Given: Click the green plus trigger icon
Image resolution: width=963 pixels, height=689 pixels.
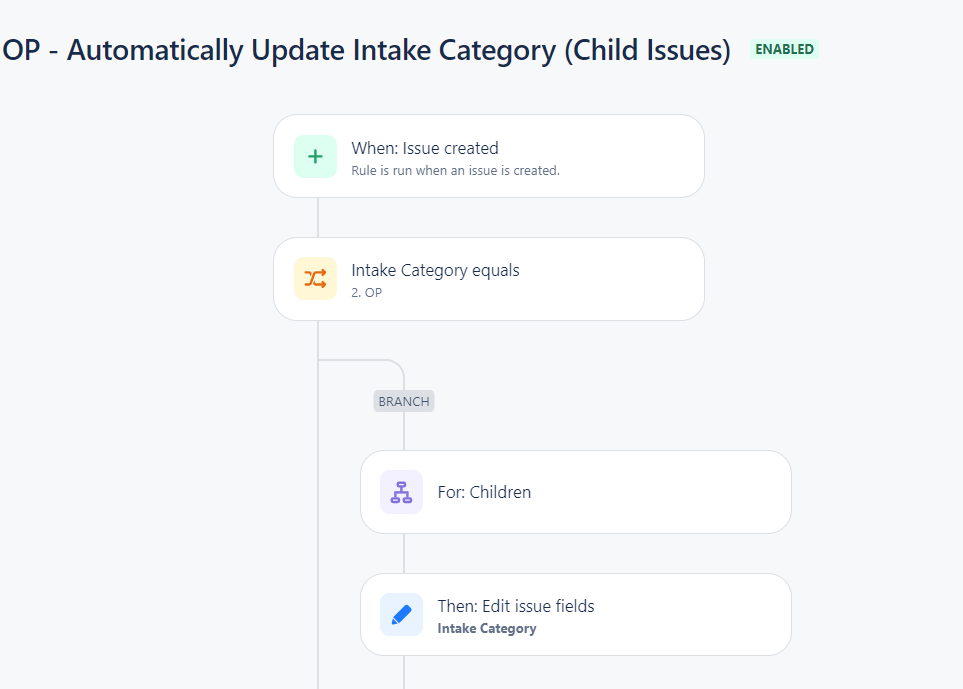Looking at the screenshot, I should tap(315, 156).
